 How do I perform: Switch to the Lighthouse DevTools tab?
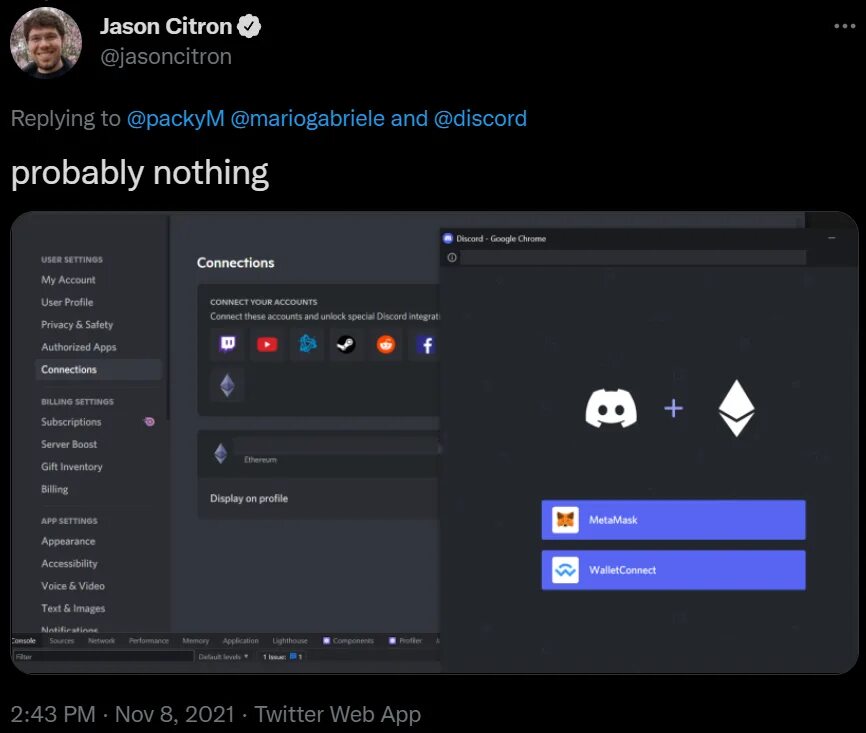pos(290,641)
